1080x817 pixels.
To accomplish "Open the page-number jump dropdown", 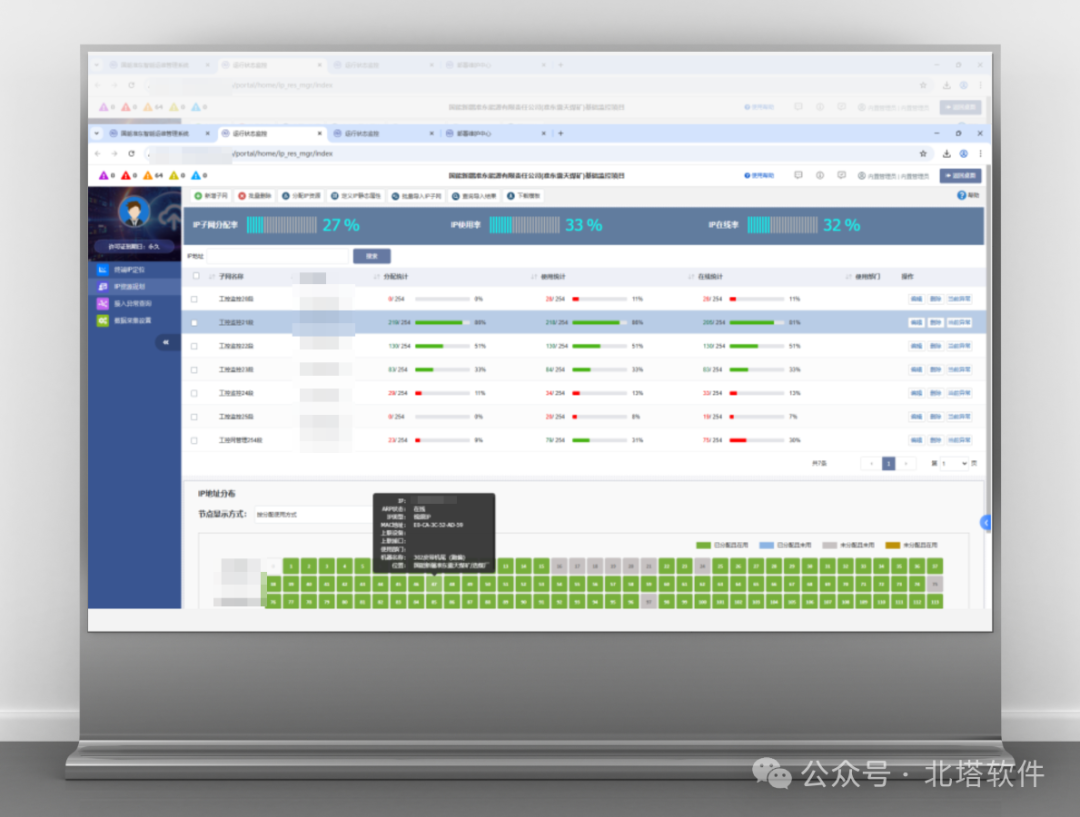I will (x=954, y=464).
